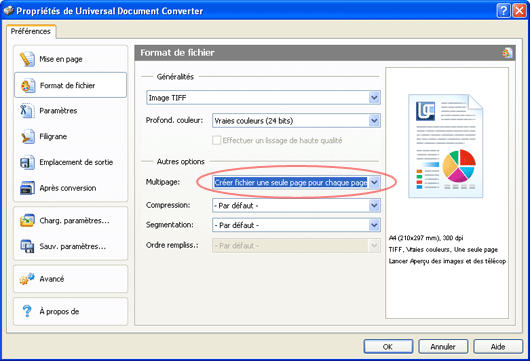The height and width of the screenshot is (361, 530).
Task: Click the Avancé gears icon
Action: click(x=27, y=279)
